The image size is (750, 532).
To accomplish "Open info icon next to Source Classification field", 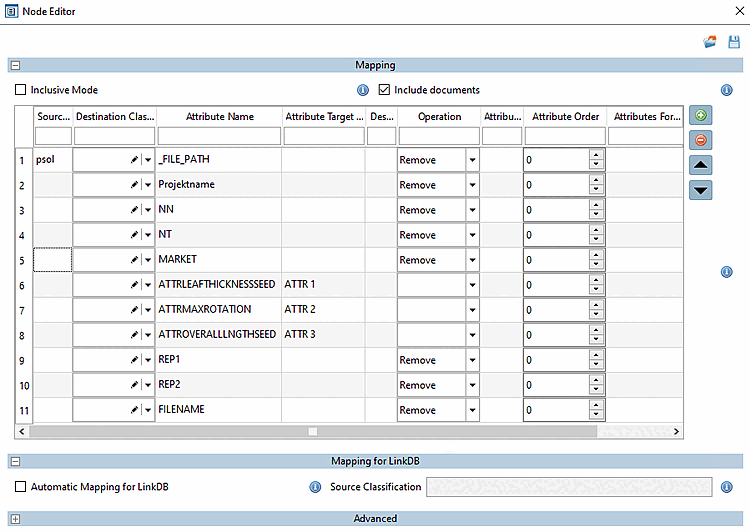I will (x=727, y=487).
